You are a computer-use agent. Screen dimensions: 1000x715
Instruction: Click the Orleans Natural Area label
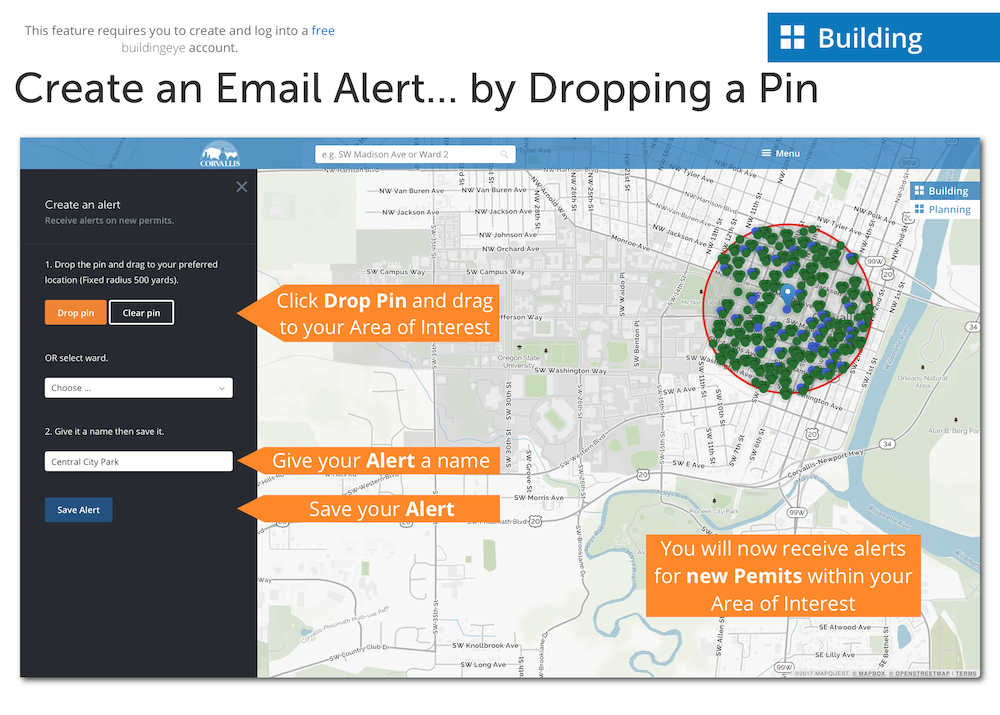pos(922,381)
